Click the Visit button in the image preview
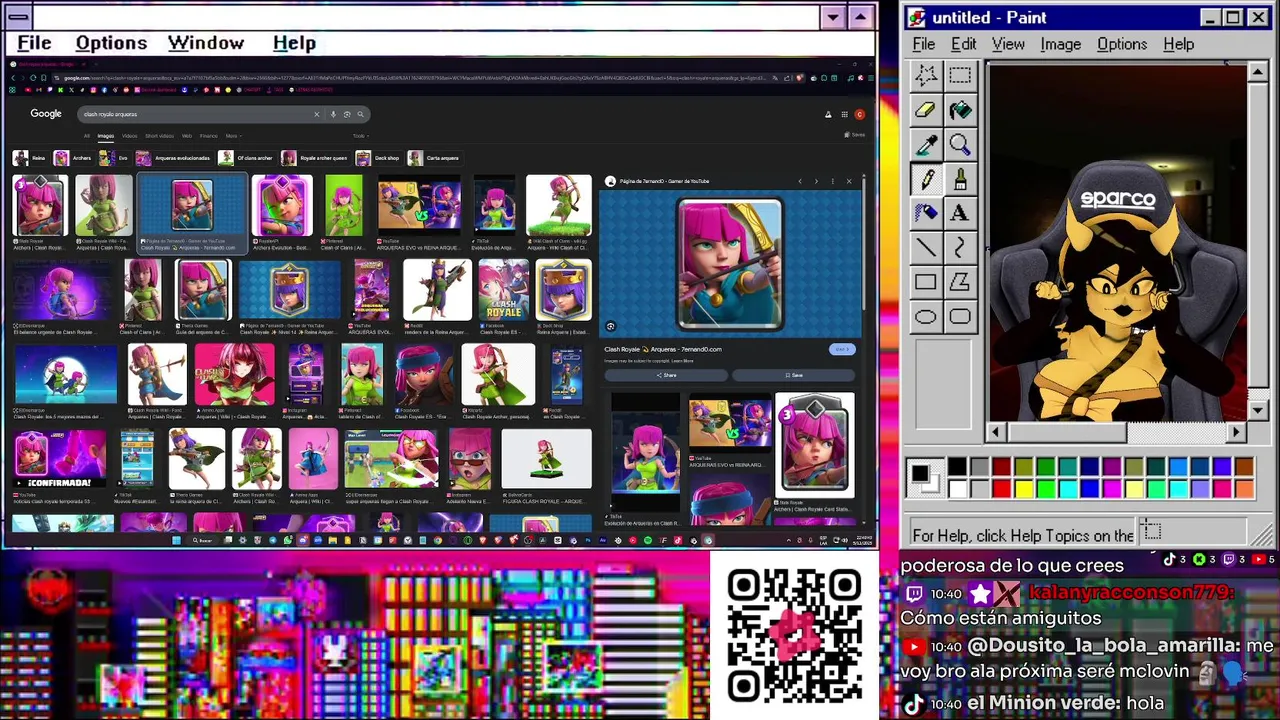The width and height of the screenshot is (1280, 720). click(x=842, y=349)
